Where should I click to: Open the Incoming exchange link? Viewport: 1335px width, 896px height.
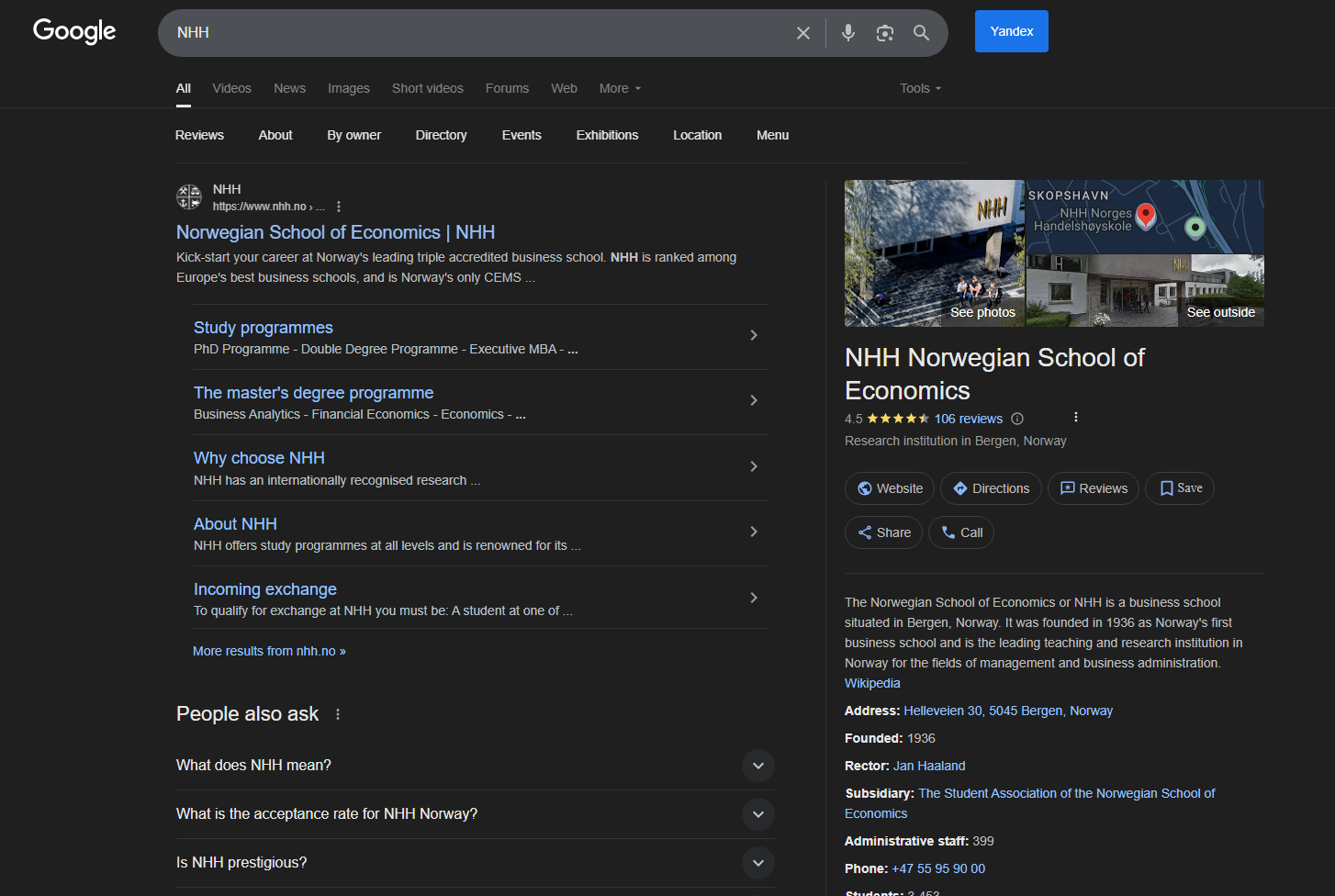click(x=265, y=589)
